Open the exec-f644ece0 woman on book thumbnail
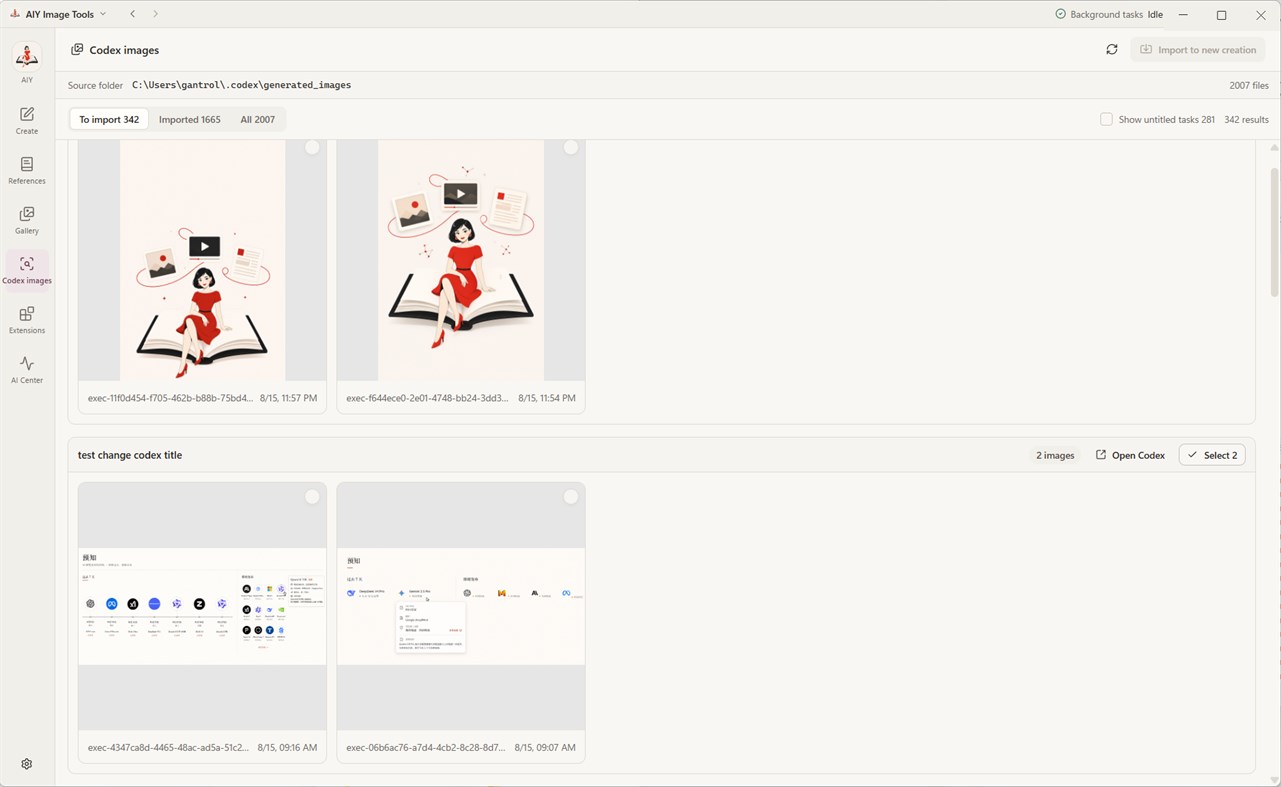 [x=461, y=260]
